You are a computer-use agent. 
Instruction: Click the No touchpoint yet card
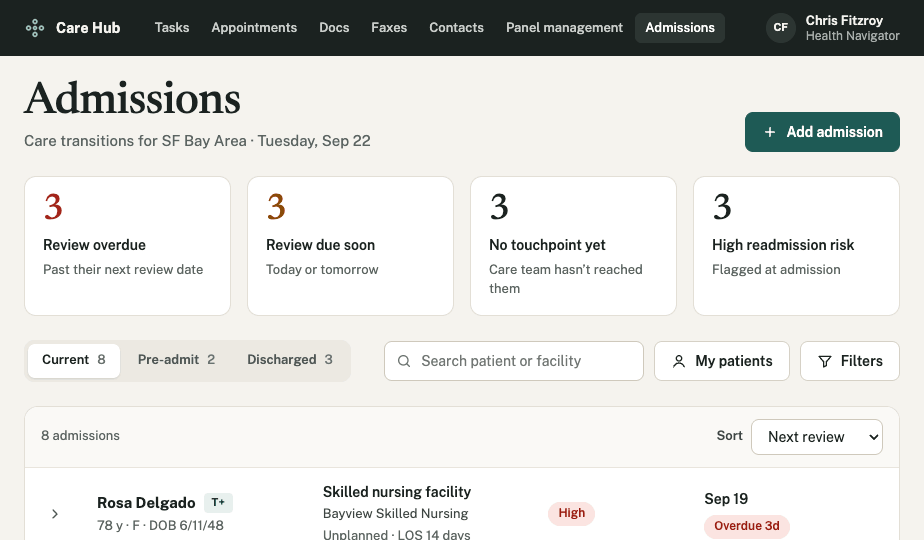573,246
